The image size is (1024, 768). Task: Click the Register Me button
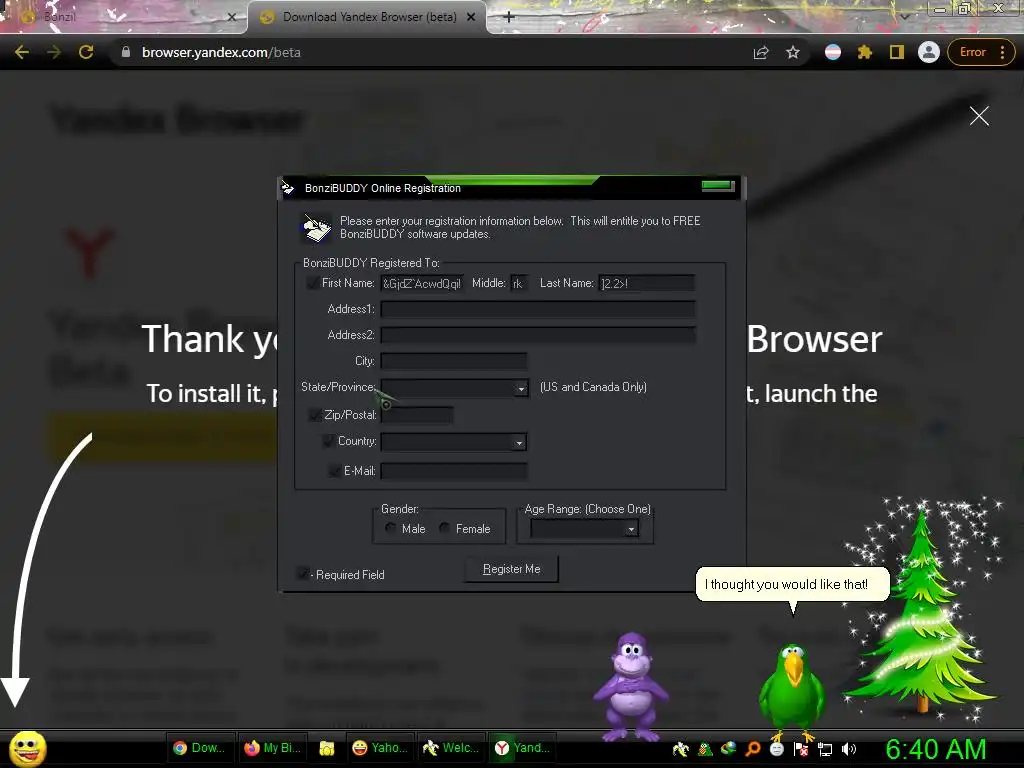tap(511, 569)
